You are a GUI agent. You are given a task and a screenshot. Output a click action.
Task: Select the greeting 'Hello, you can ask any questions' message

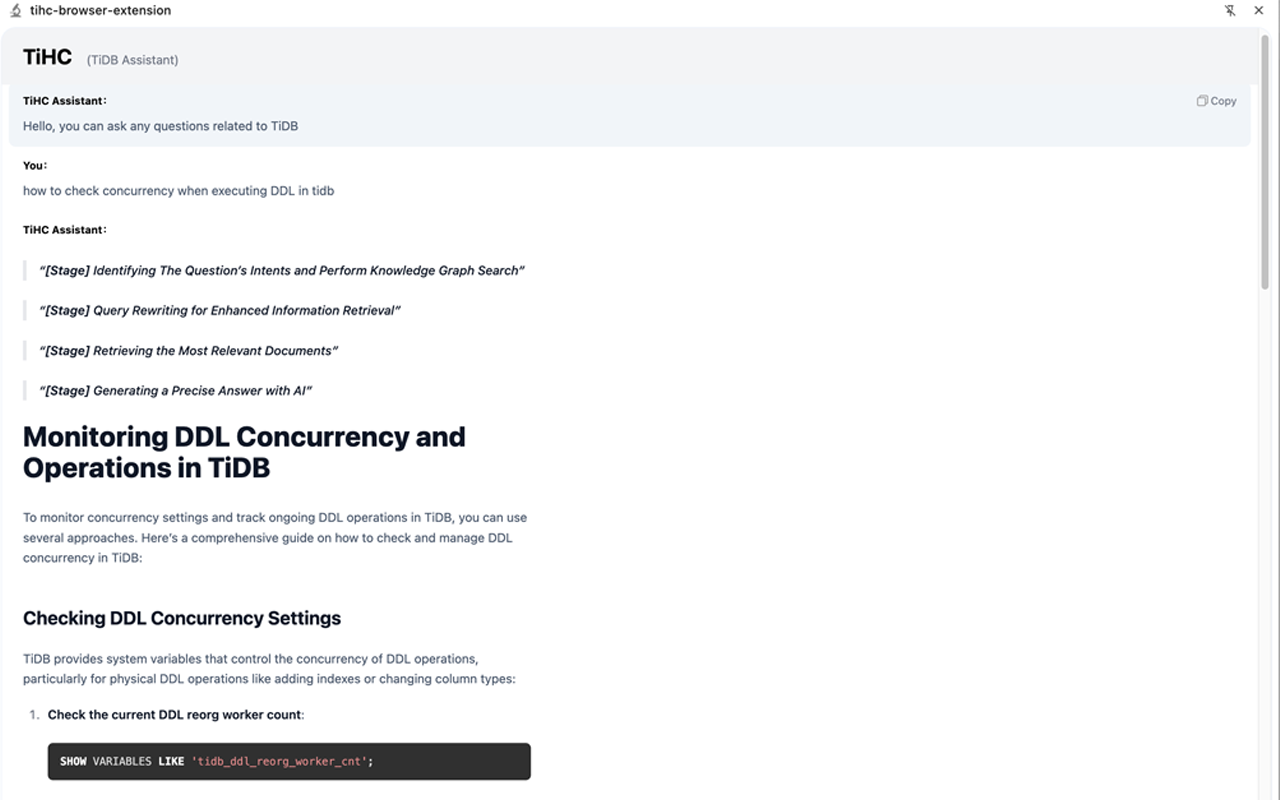pos(160,126)
